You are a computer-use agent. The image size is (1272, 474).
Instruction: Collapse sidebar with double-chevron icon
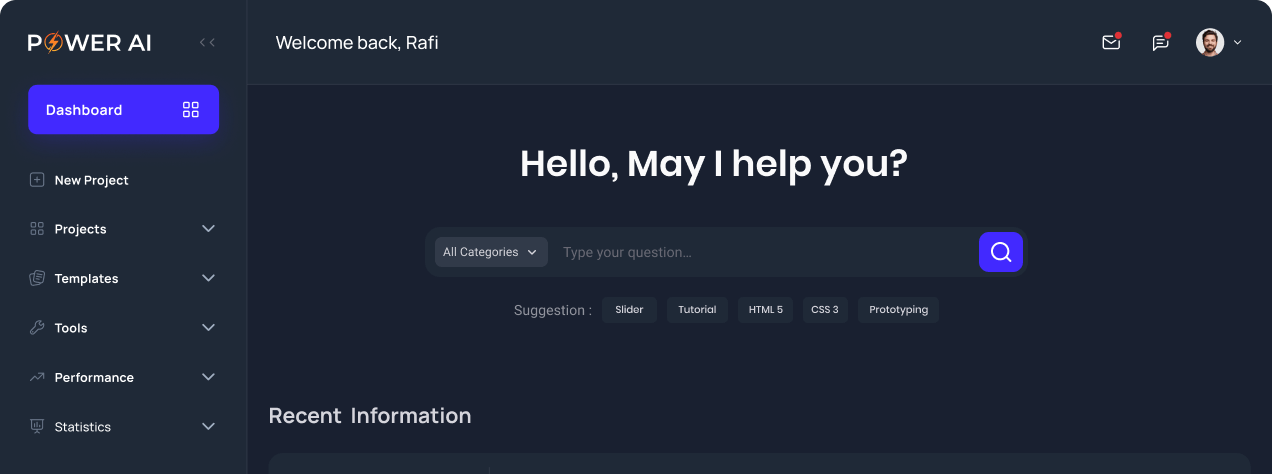click(207, 42)
